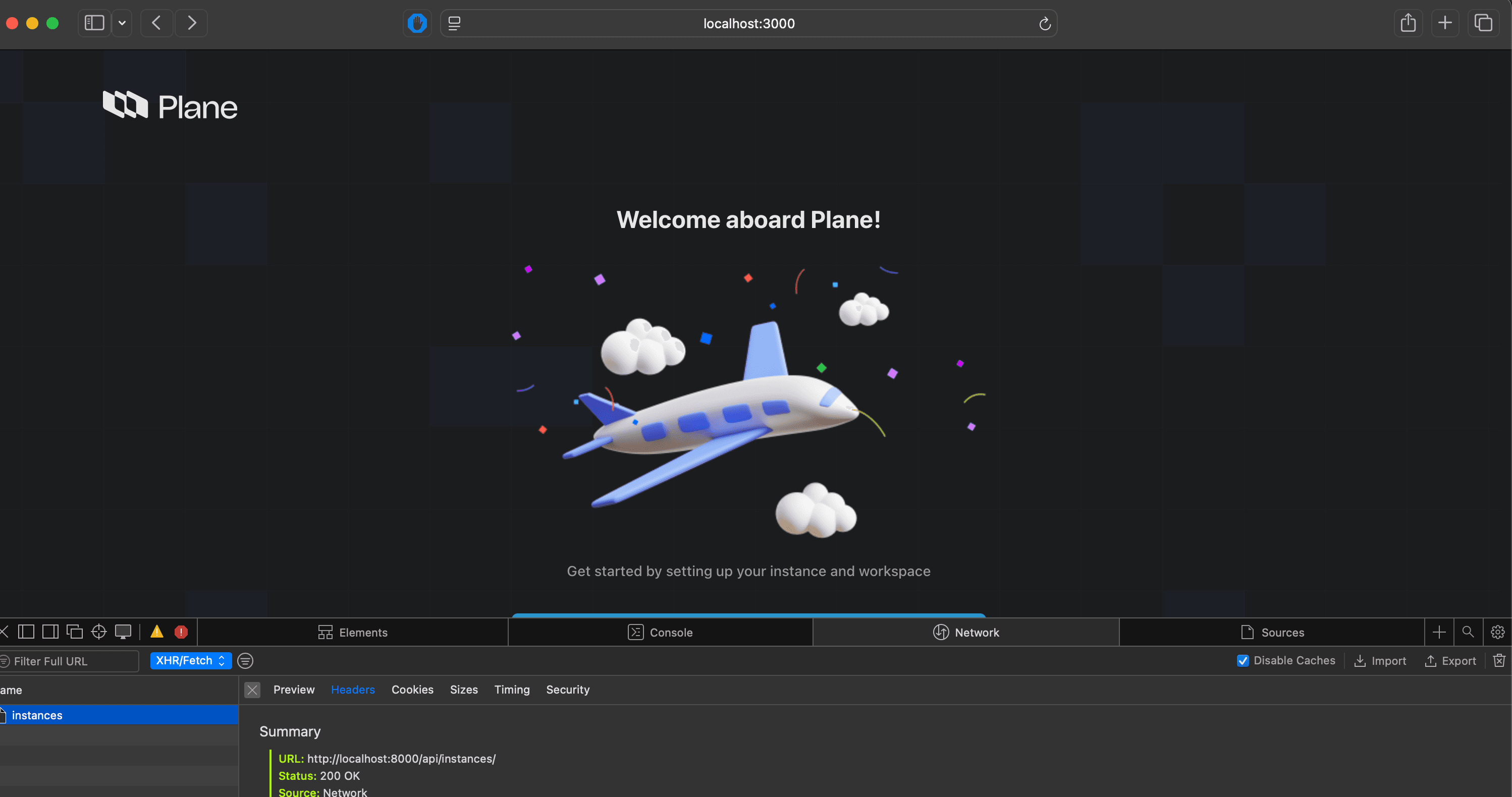Click the Get started by setting up text
This screenshot has height=797, width=1512.
[748, 571]
